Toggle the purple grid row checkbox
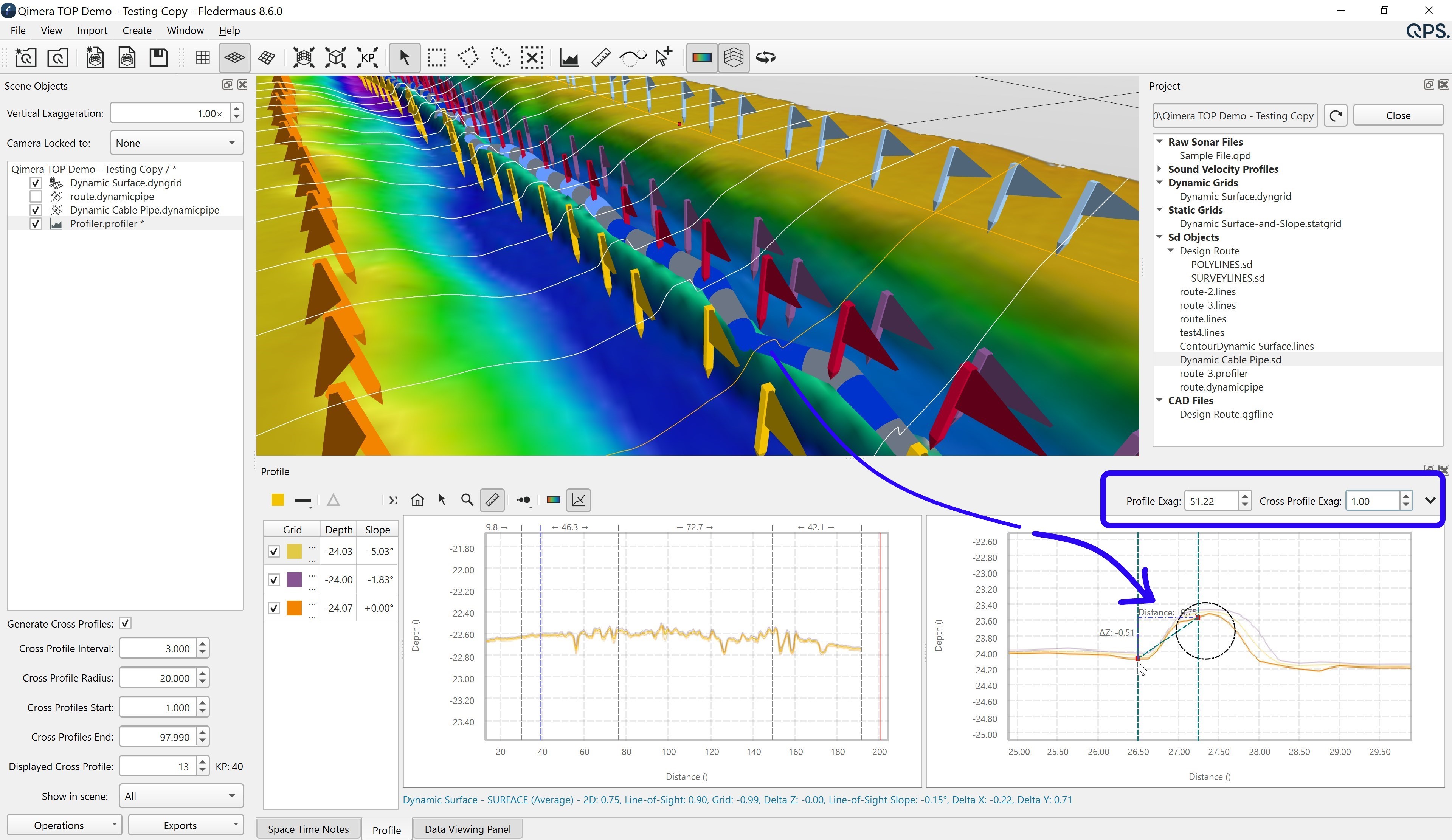The width and height of the screenshot is (1452, 840). point(274,580)
